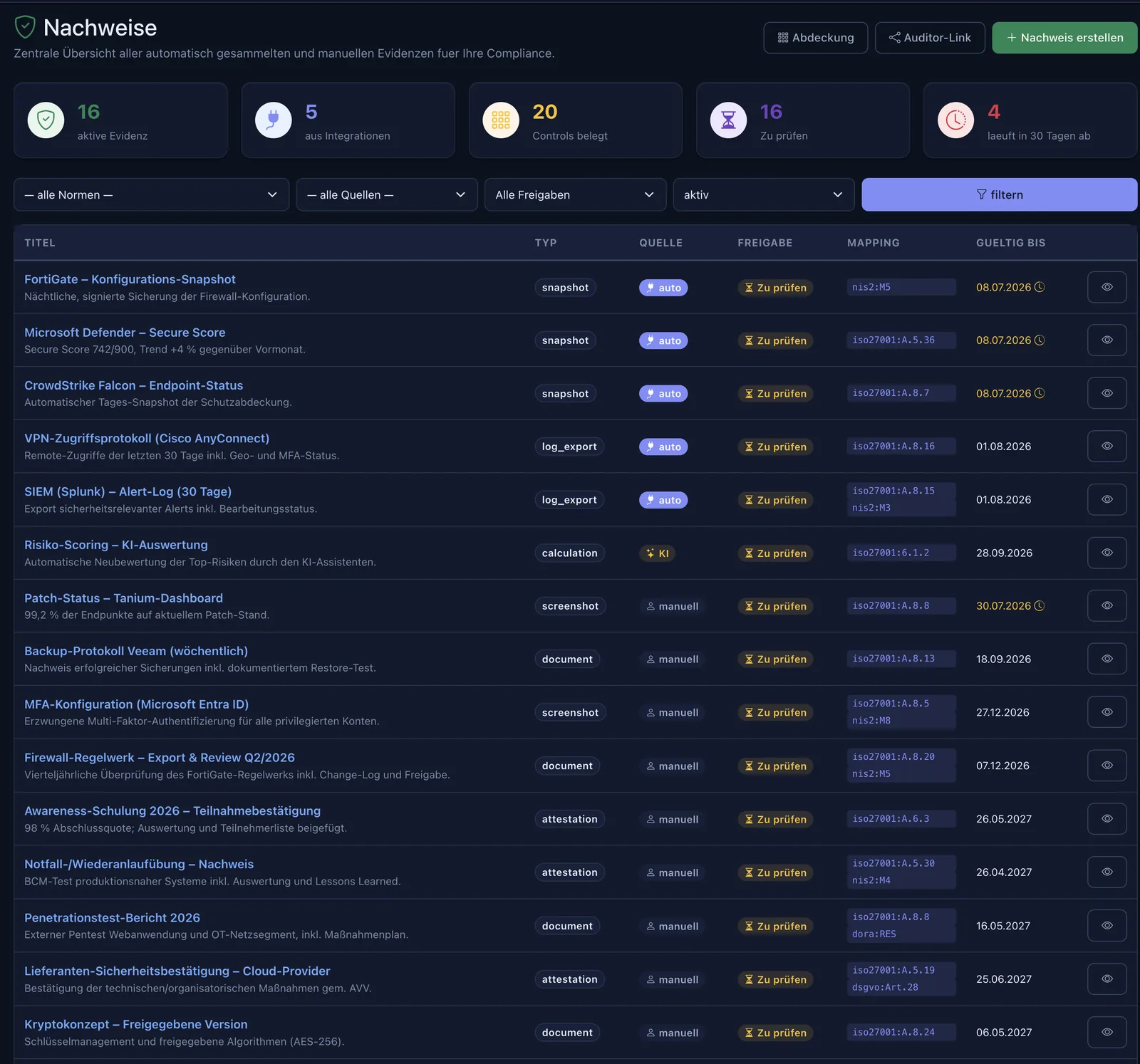Viewport: 1140px width, 1064px height.
Task: Apply filters with the filtern button
Action: [999, 194]
